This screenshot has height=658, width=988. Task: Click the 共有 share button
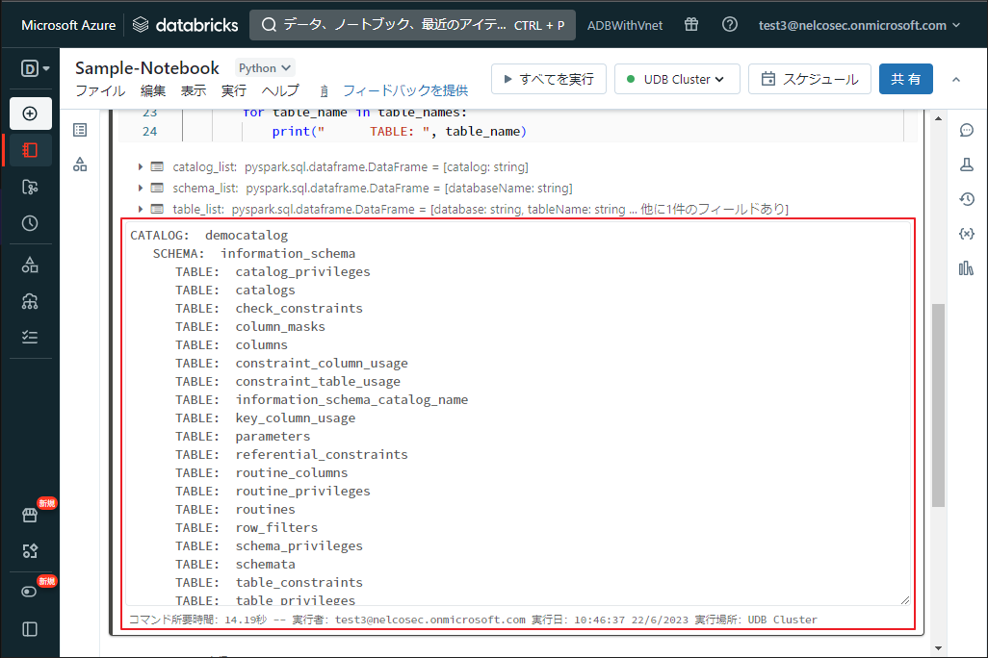coord(906,79)
